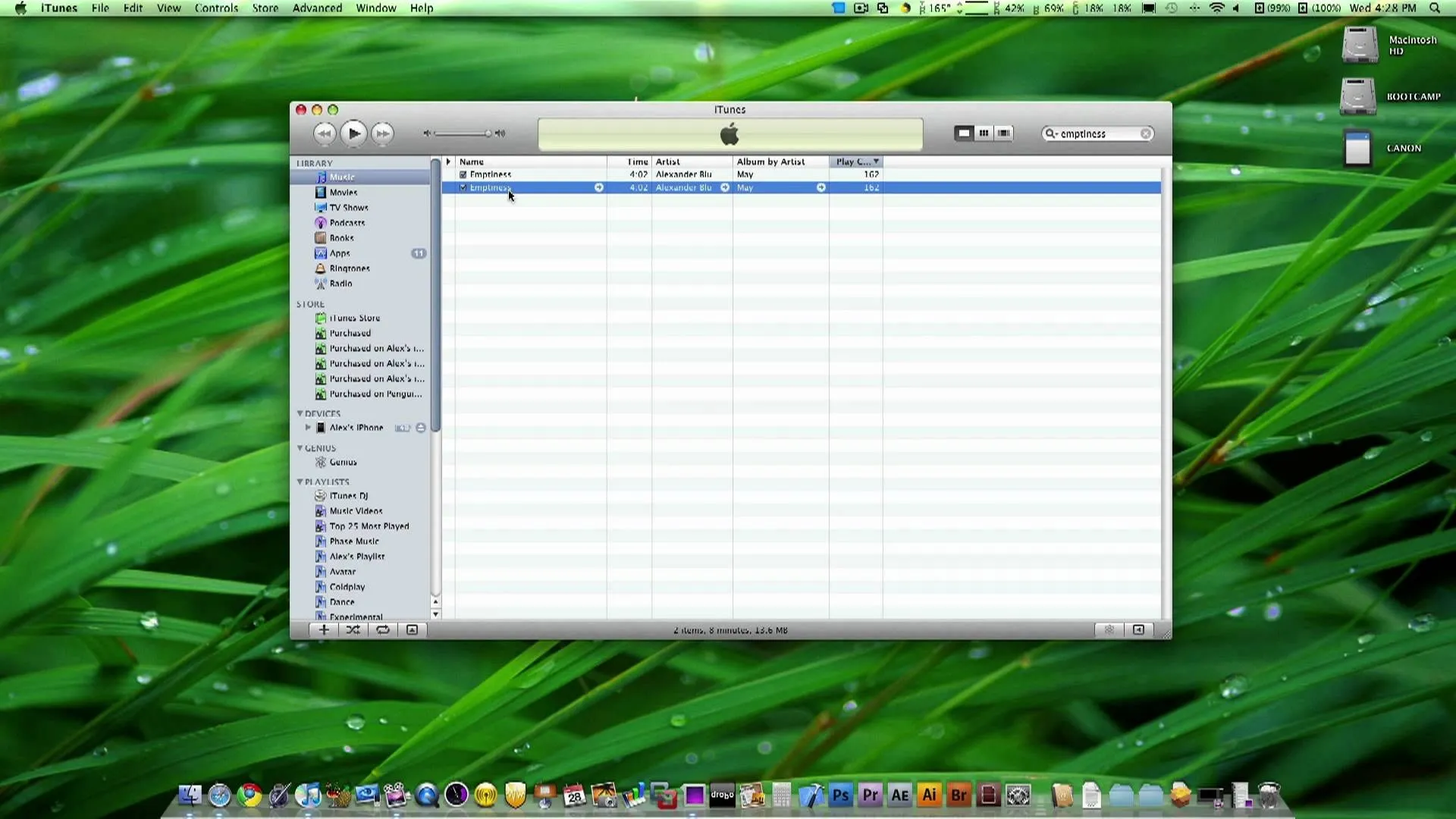Click the sidebar scroll up arrow
1456x819 pixels.
tap(435, 602)
